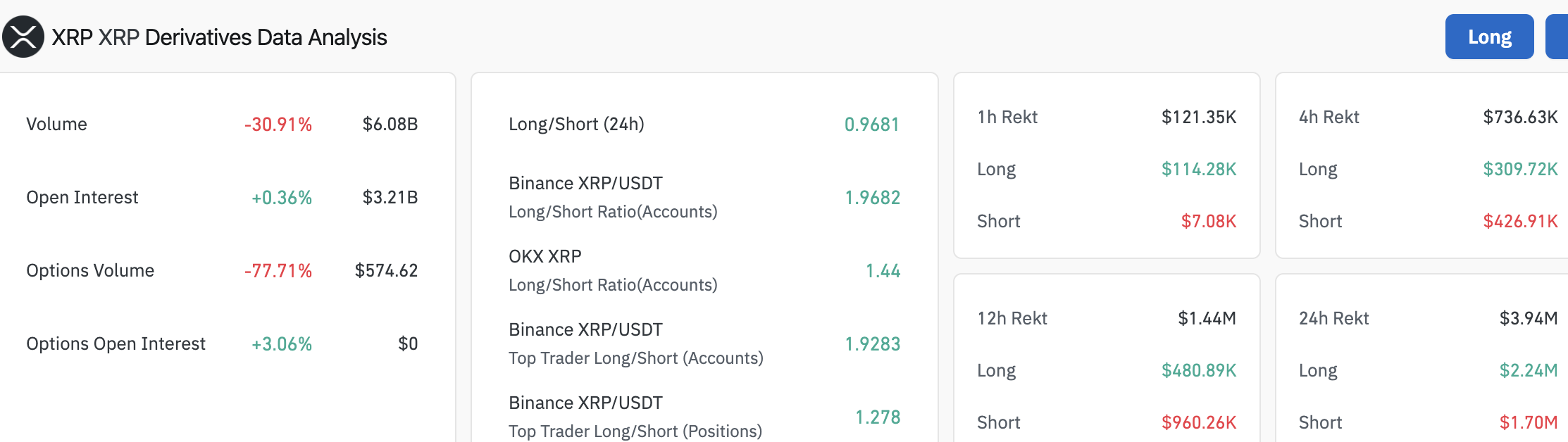The width and height of the screenshot is (1568, 442).
Task: Click the XRP Derivatives Data Analysis title
Action: [219, 37]
